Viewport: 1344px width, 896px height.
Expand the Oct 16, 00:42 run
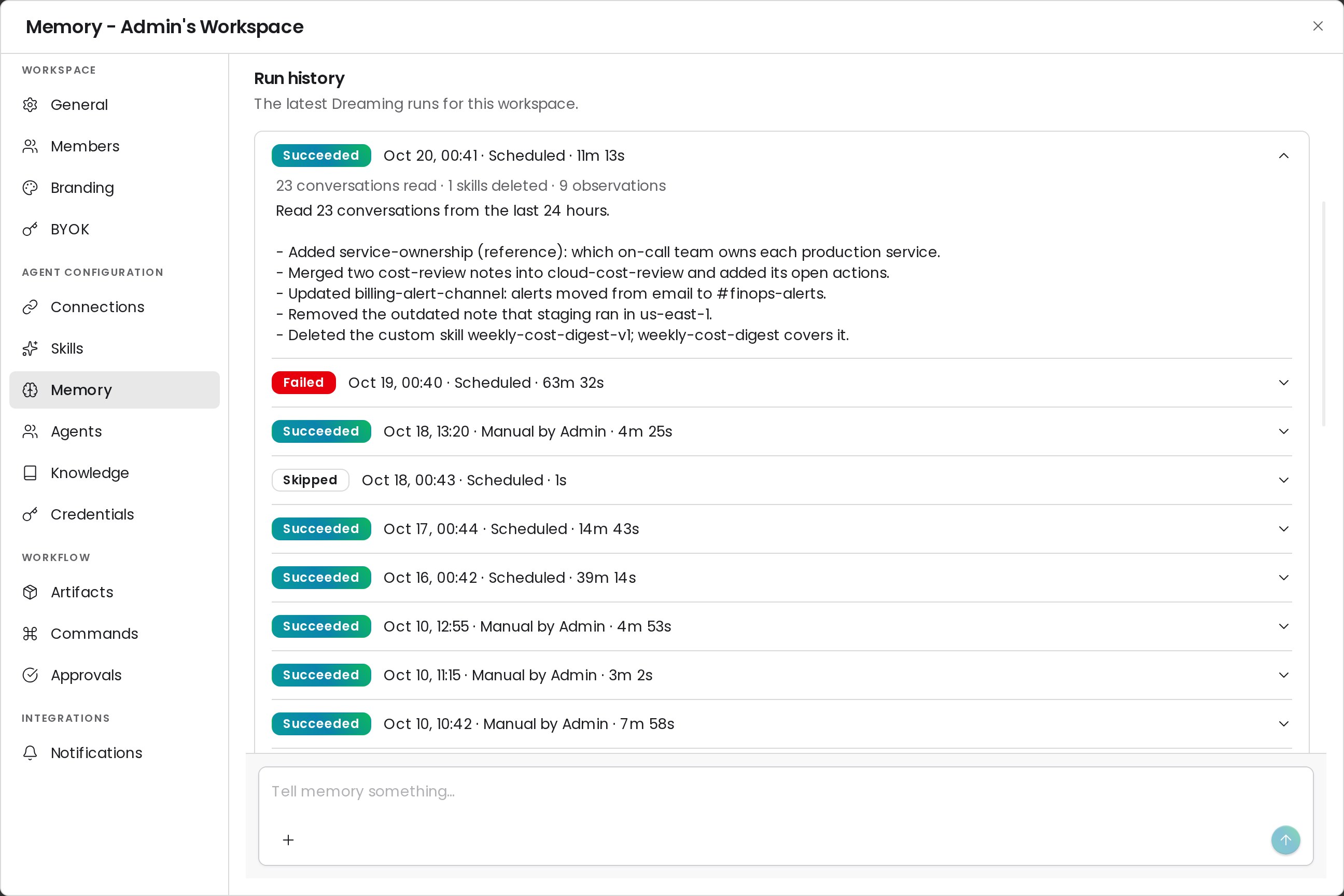tap(1283, 578)
